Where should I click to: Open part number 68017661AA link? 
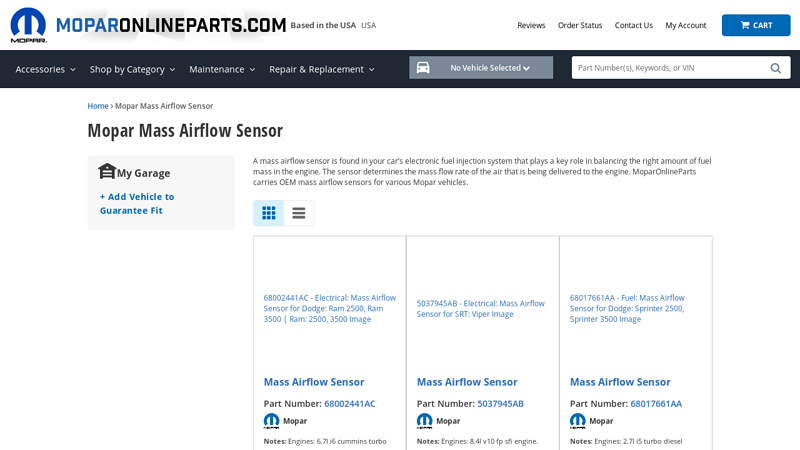(655, 404)
